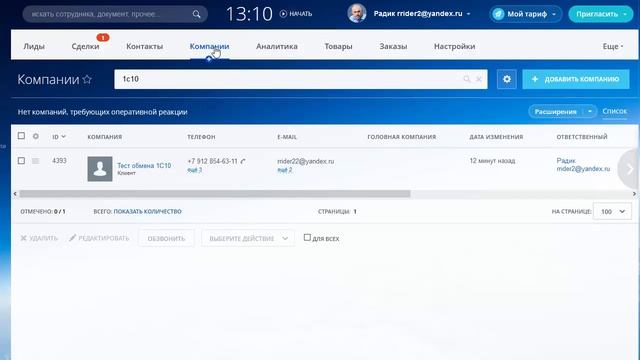This screenshot has width=640, height=360.
Task: Click the ПОКАЗАТЬ КОЛИЧЕСТВО link
Action: 147,211
